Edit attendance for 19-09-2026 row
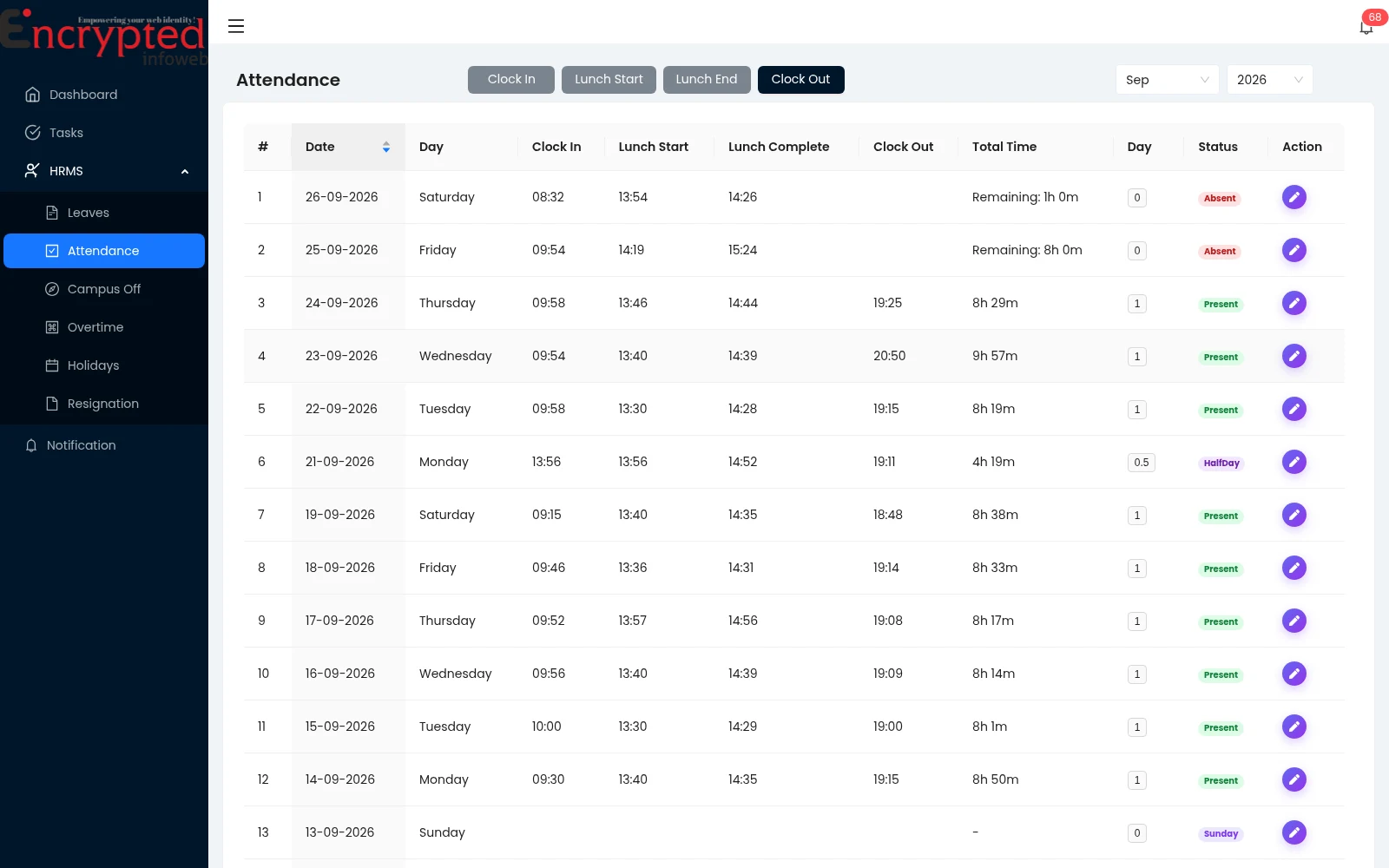Image resolution: width=1389 pixels, height=868 pixels. (1294, 515)
